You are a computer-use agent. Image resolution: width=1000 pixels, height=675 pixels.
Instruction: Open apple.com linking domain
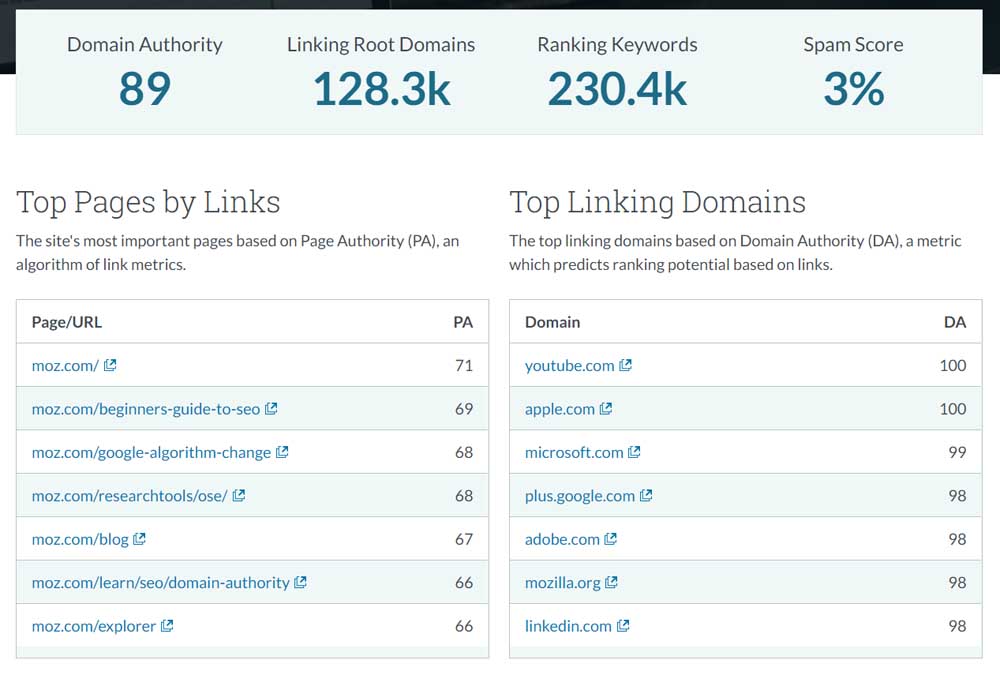[559, 409]
